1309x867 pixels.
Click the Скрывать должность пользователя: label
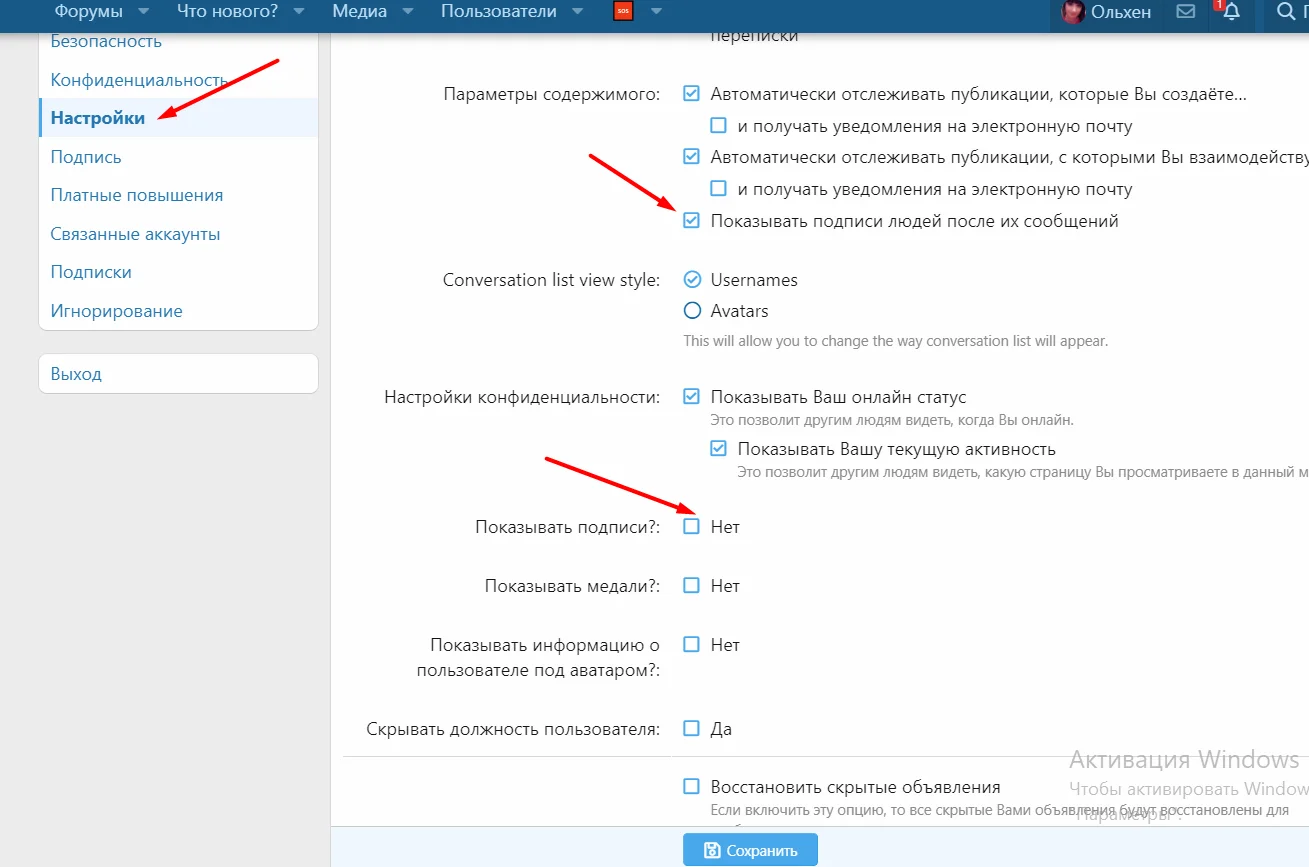(514, 729)
